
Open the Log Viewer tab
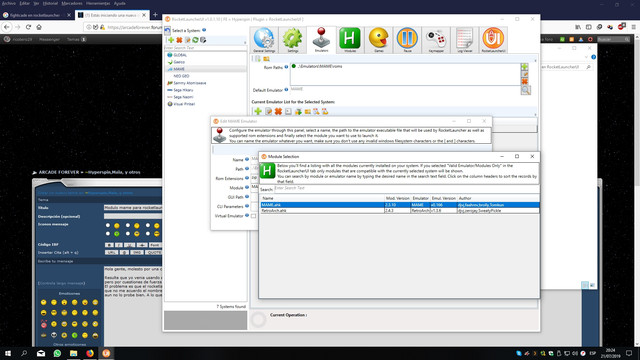tap(464, 40)
